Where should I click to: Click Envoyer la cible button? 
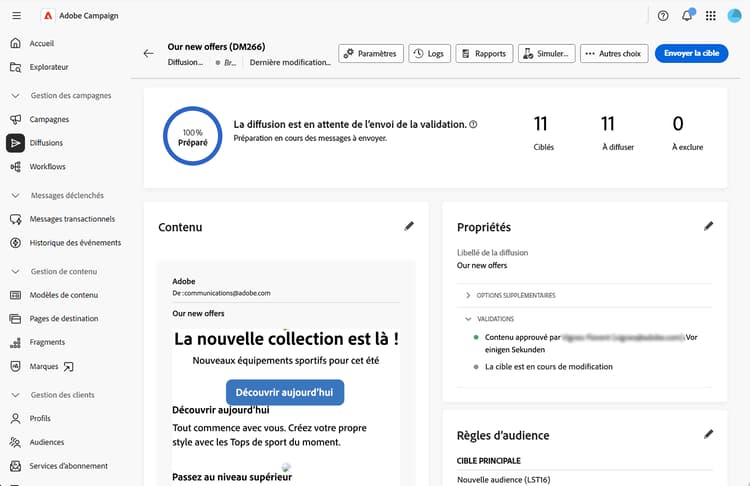click(691, 54)
